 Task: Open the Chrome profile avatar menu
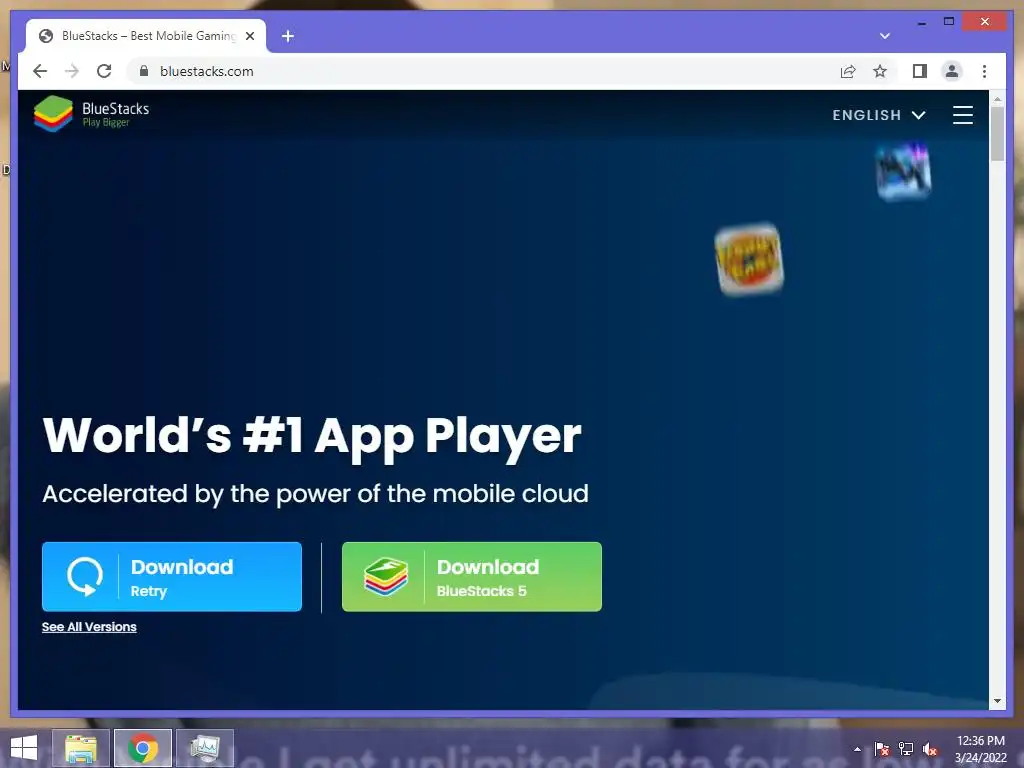pos(952,71)
